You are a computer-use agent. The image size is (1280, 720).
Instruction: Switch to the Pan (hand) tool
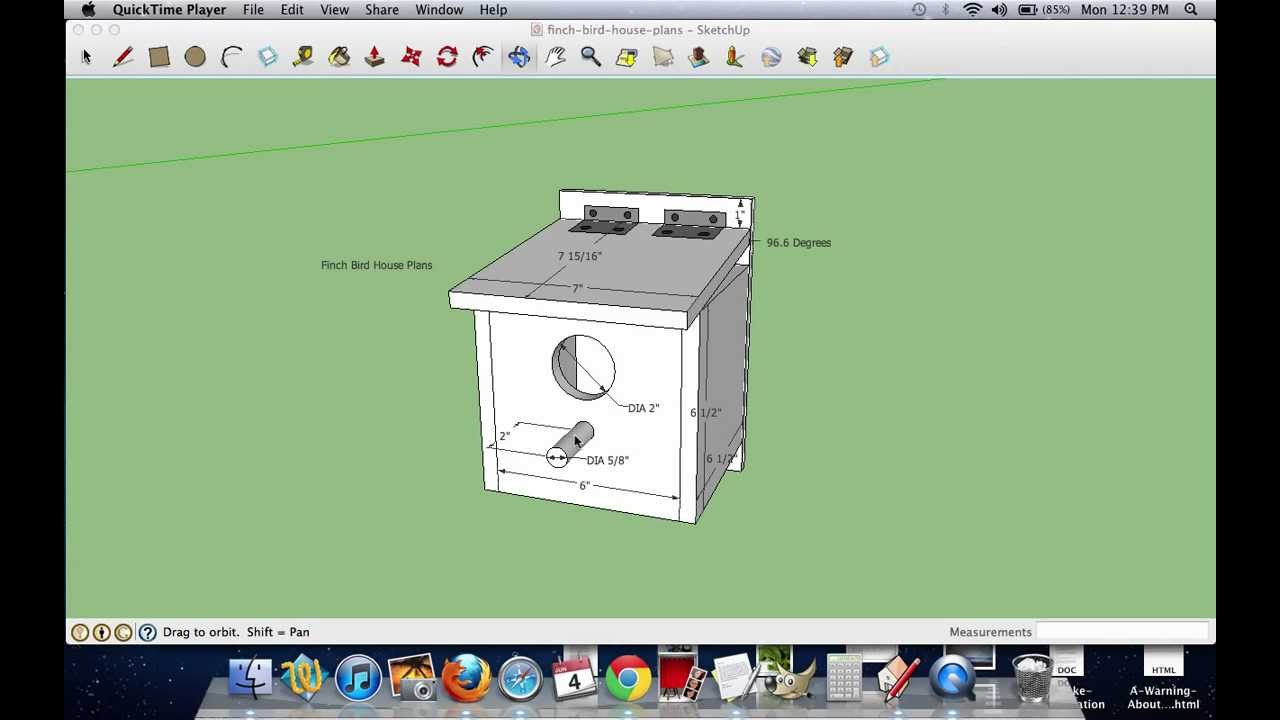pos(555,57)
